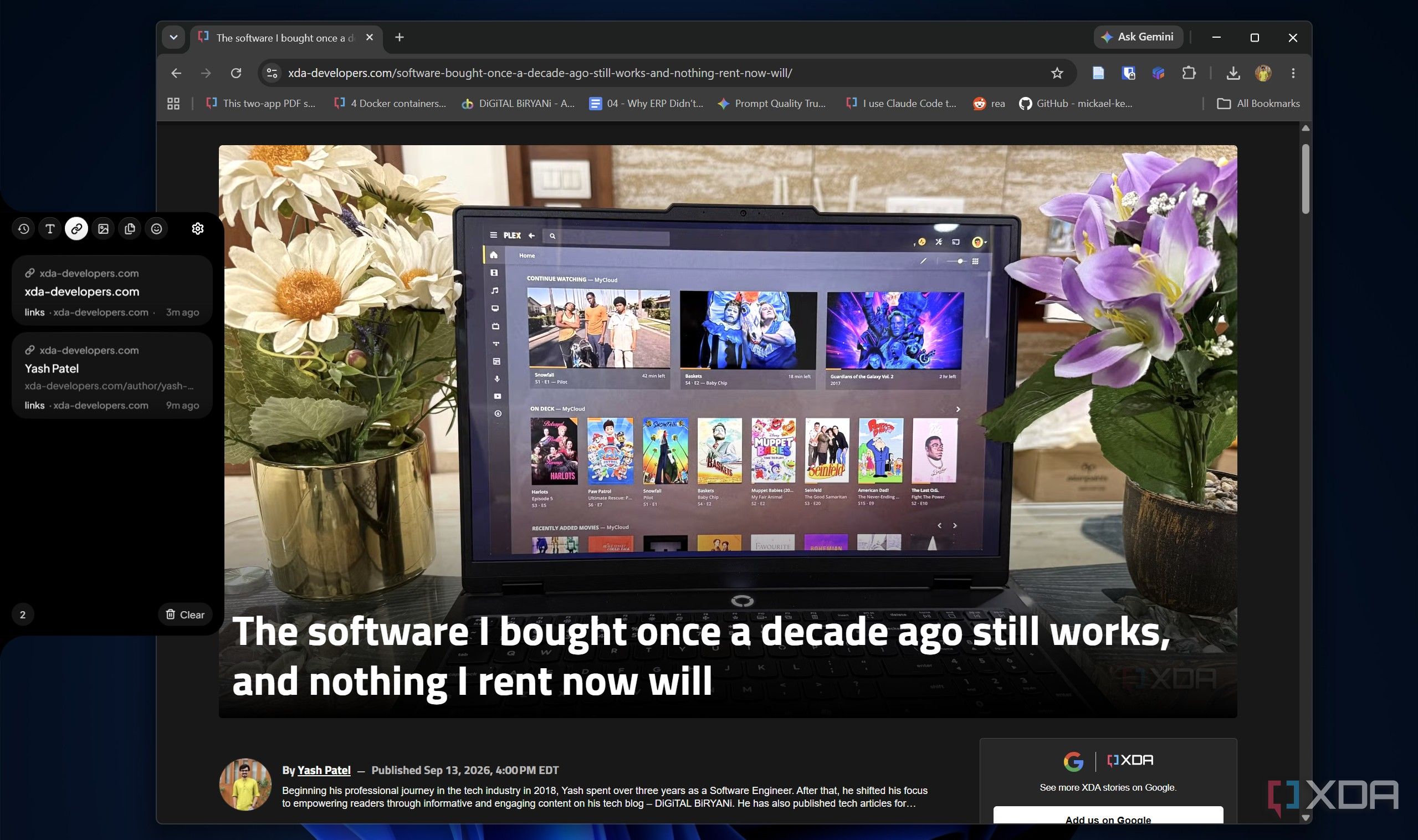Screen dimensions: 1418x840
Task: Filter clipboard by images
Action: (103, 229)
